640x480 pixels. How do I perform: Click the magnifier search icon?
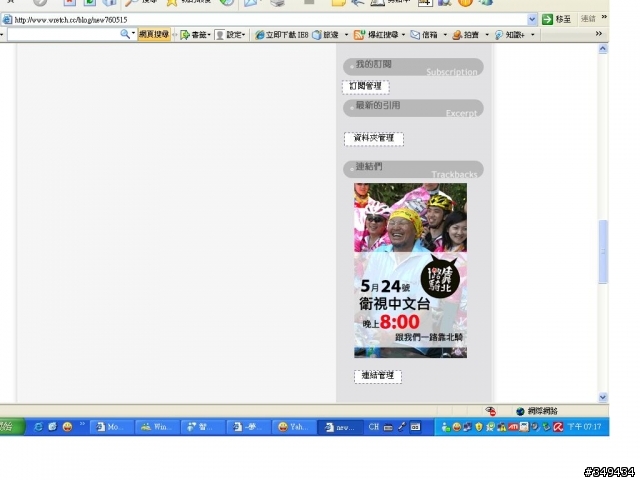point(124,34)
